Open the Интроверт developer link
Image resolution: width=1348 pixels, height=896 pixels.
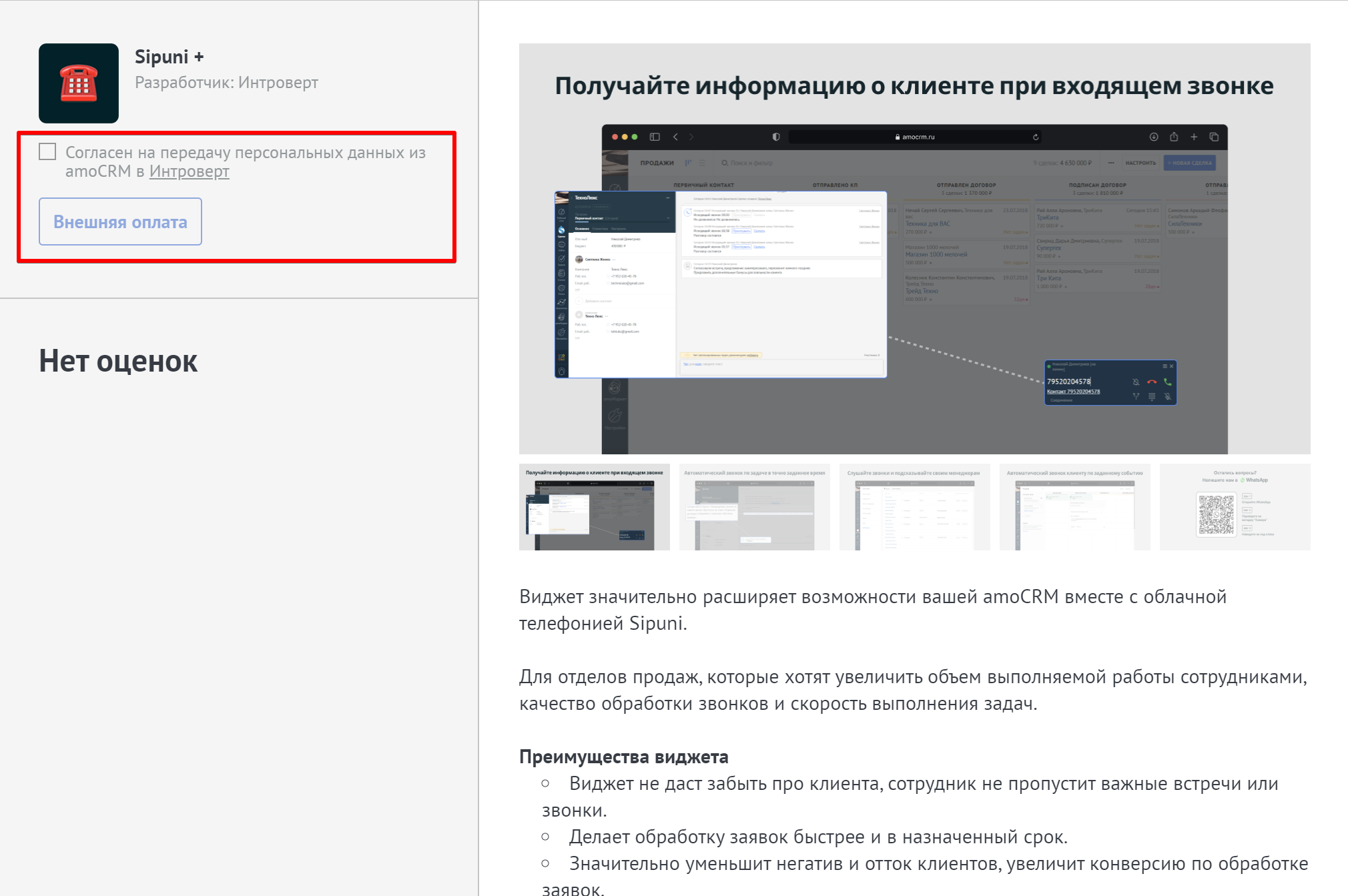[x=190, y=171]
